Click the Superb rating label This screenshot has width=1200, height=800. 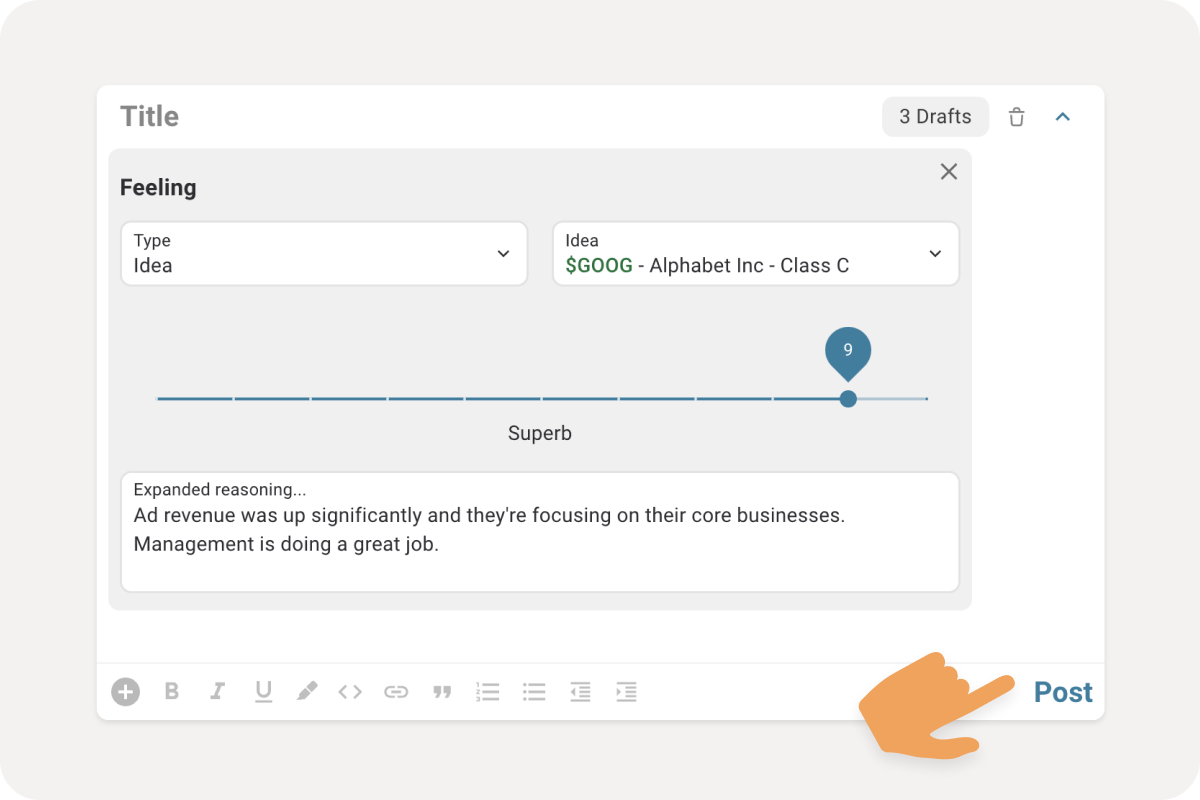pyautogui.click(x=540, y=434)
